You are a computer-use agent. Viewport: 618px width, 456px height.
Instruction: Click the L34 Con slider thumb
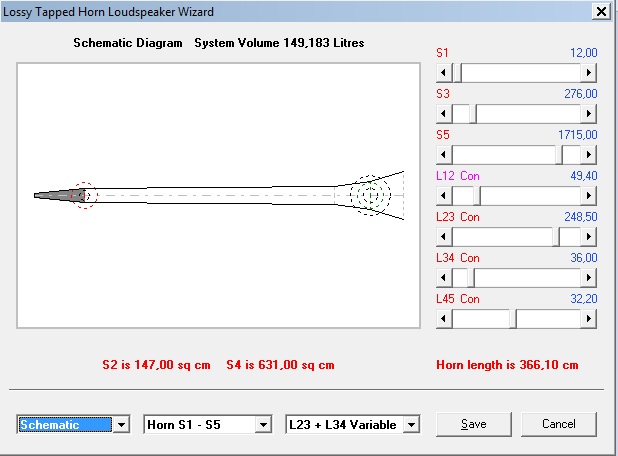pyautogui.click(x=471, y=277)
